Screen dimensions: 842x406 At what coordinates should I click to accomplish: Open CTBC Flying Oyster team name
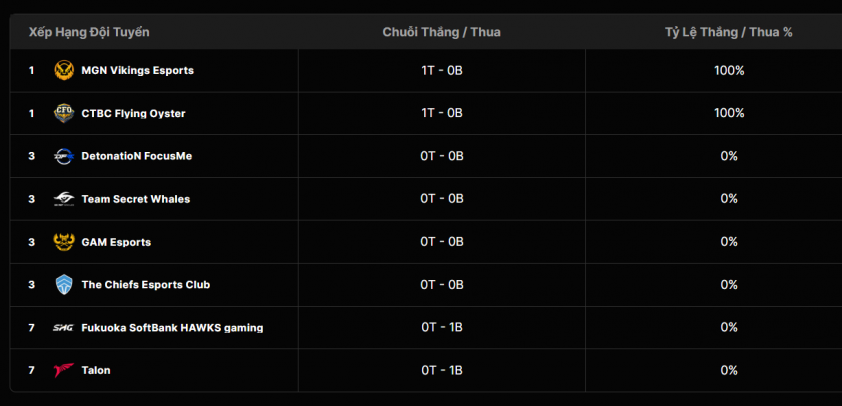point(133,114)
